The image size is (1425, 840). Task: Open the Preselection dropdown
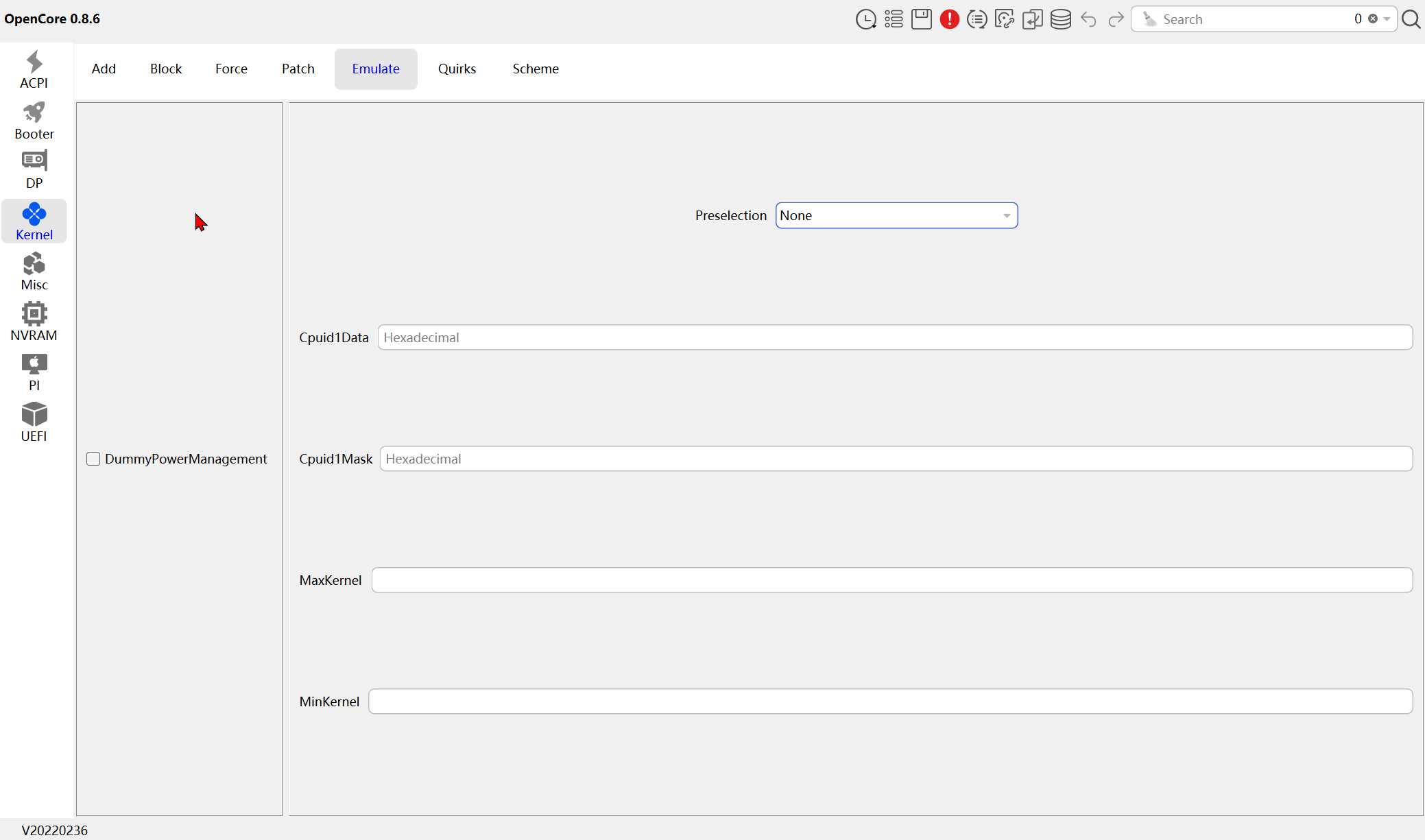coord(896,215)
